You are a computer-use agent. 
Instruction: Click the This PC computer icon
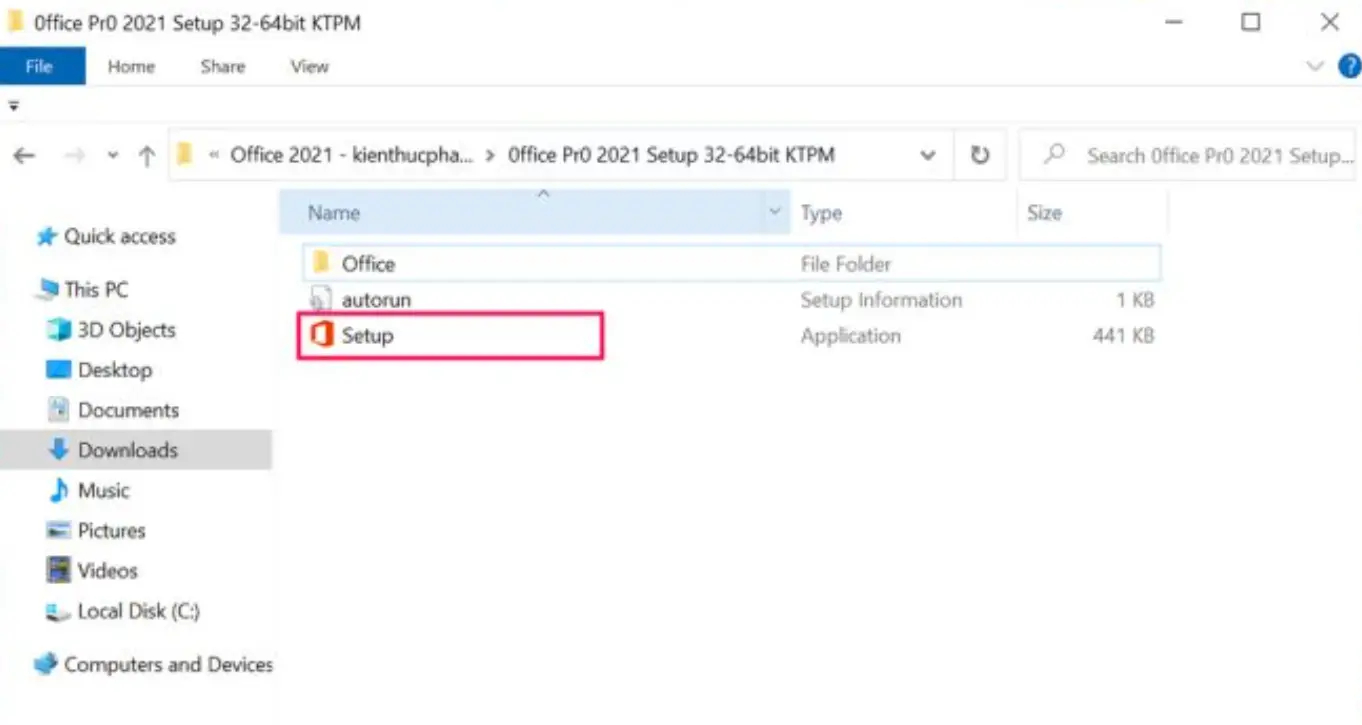(x=46, y=290)
